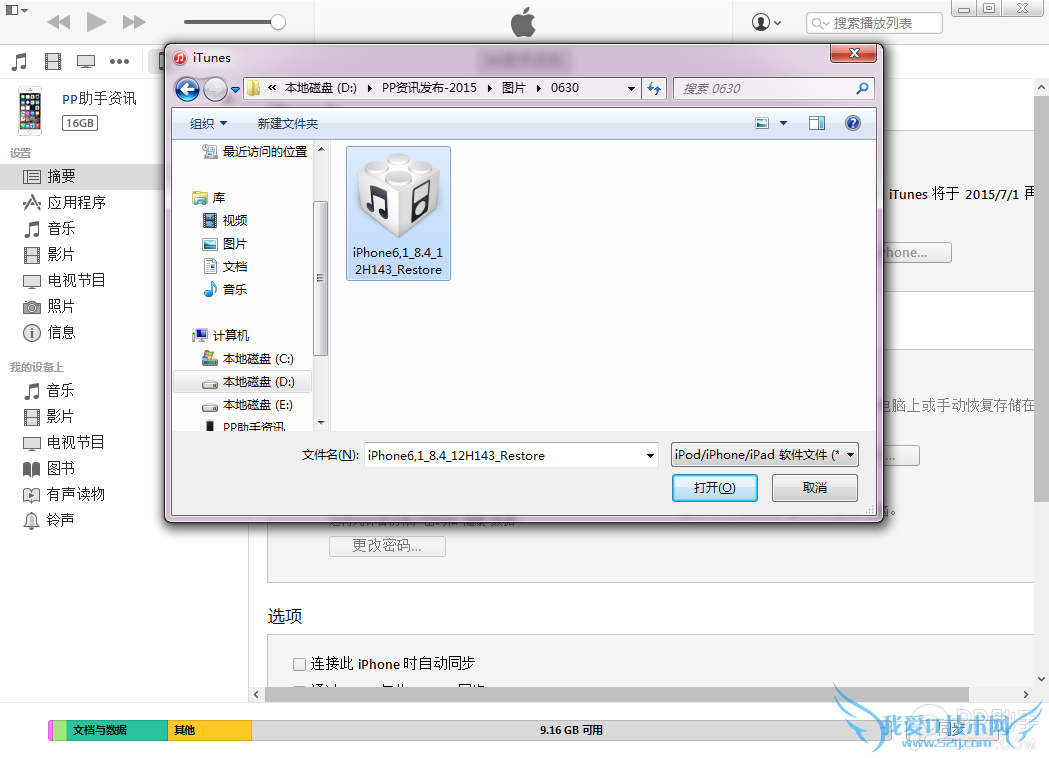
Task: Click the iTunes volume slider knob
Action: (278, 22)
